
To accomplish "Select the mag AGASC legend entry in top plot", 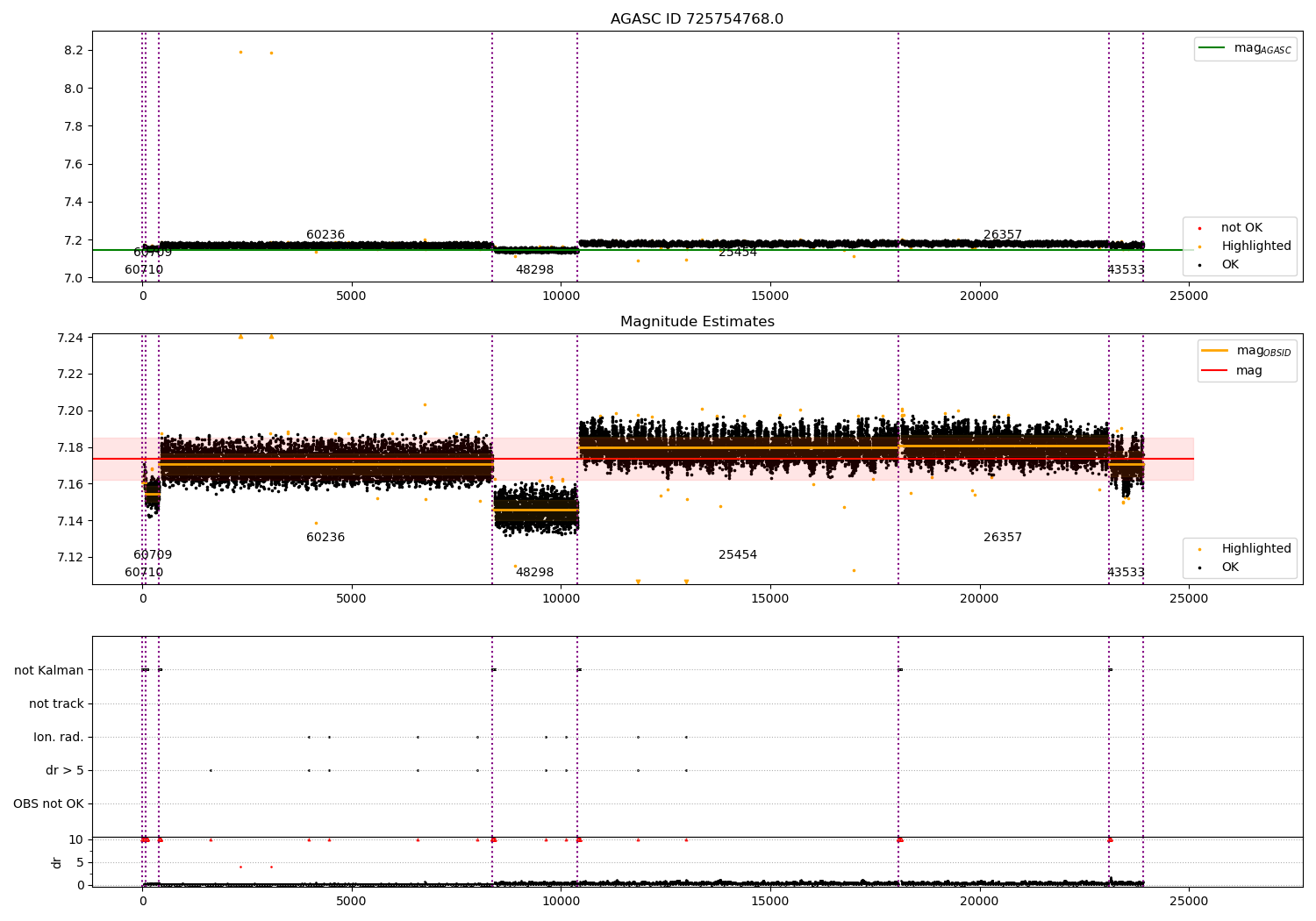I will tap(1245, 48).
